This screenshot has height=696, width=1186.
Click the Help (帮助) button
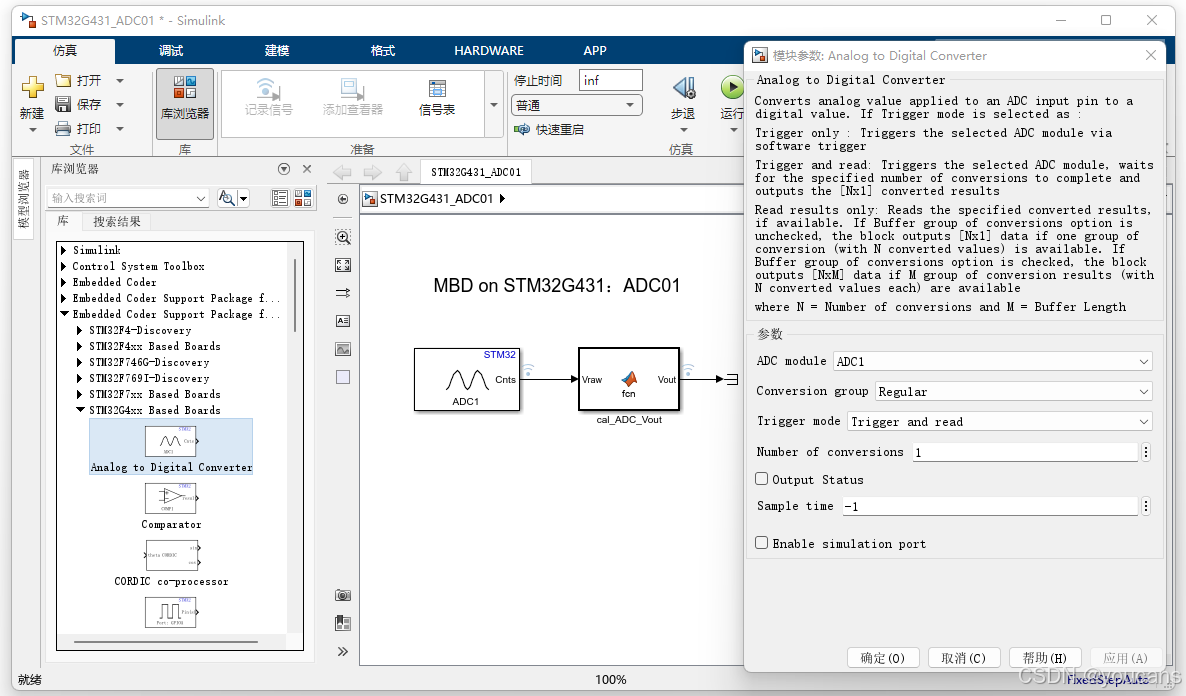pyautogui.click(x=1045, y=658)
